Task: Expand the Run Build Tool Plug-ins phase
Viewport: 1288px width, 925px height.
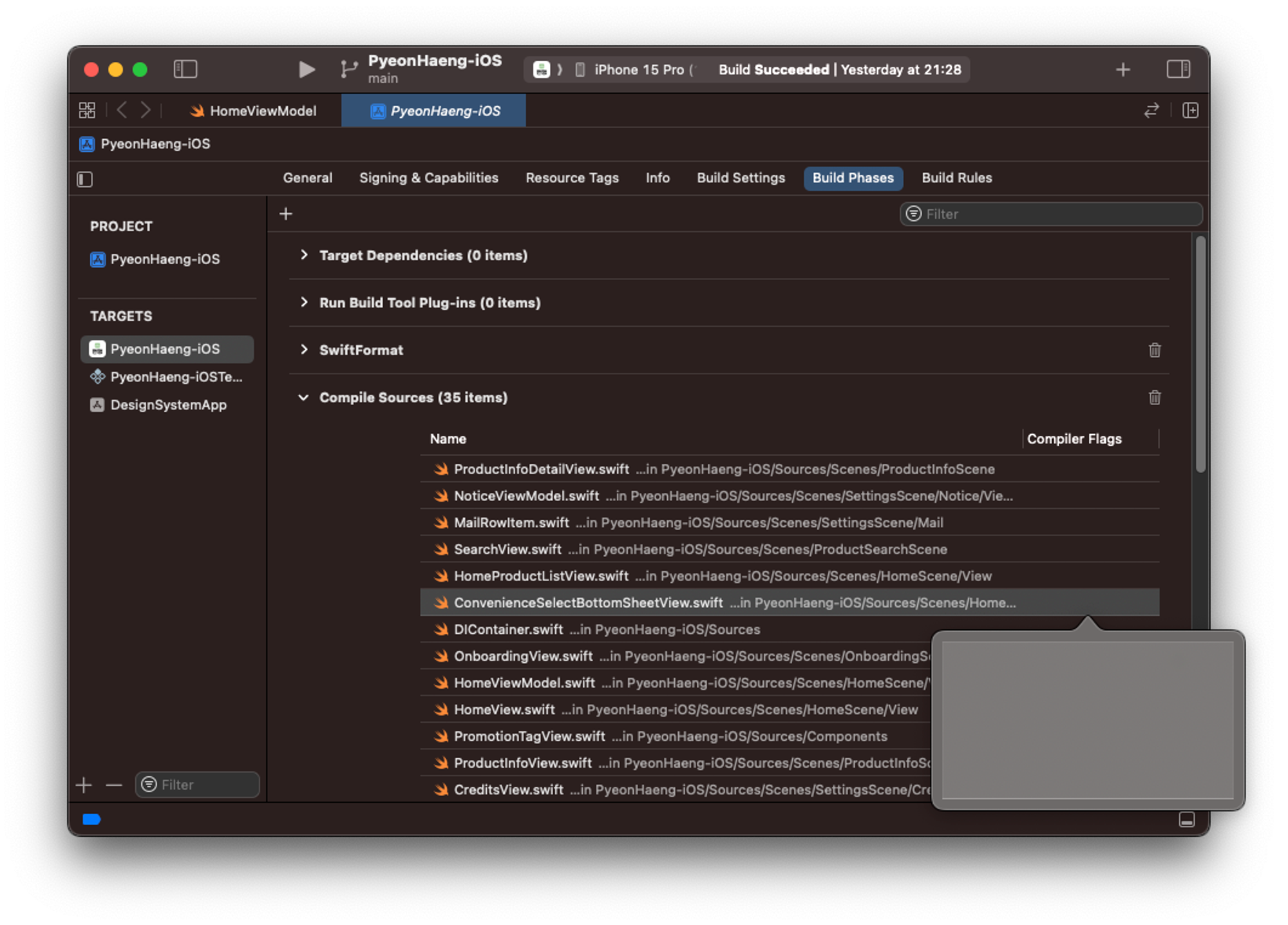Action: pos(304,302)
